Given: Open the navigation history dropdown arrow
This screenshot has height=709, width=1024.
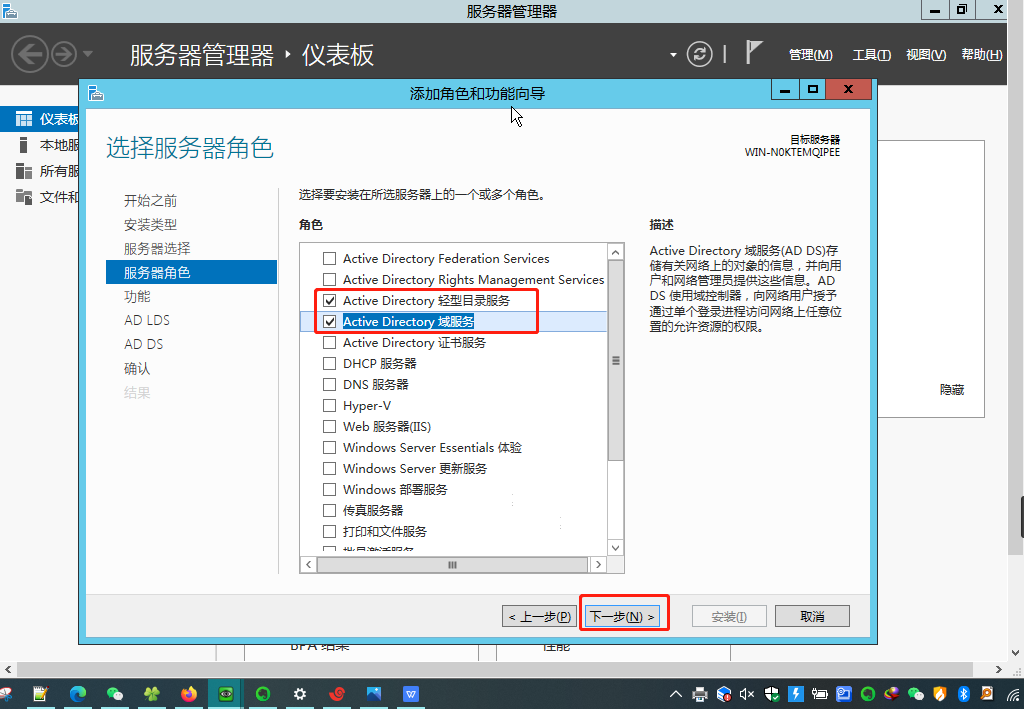Looking at the screenshot, I should click(x=88, y=54).
